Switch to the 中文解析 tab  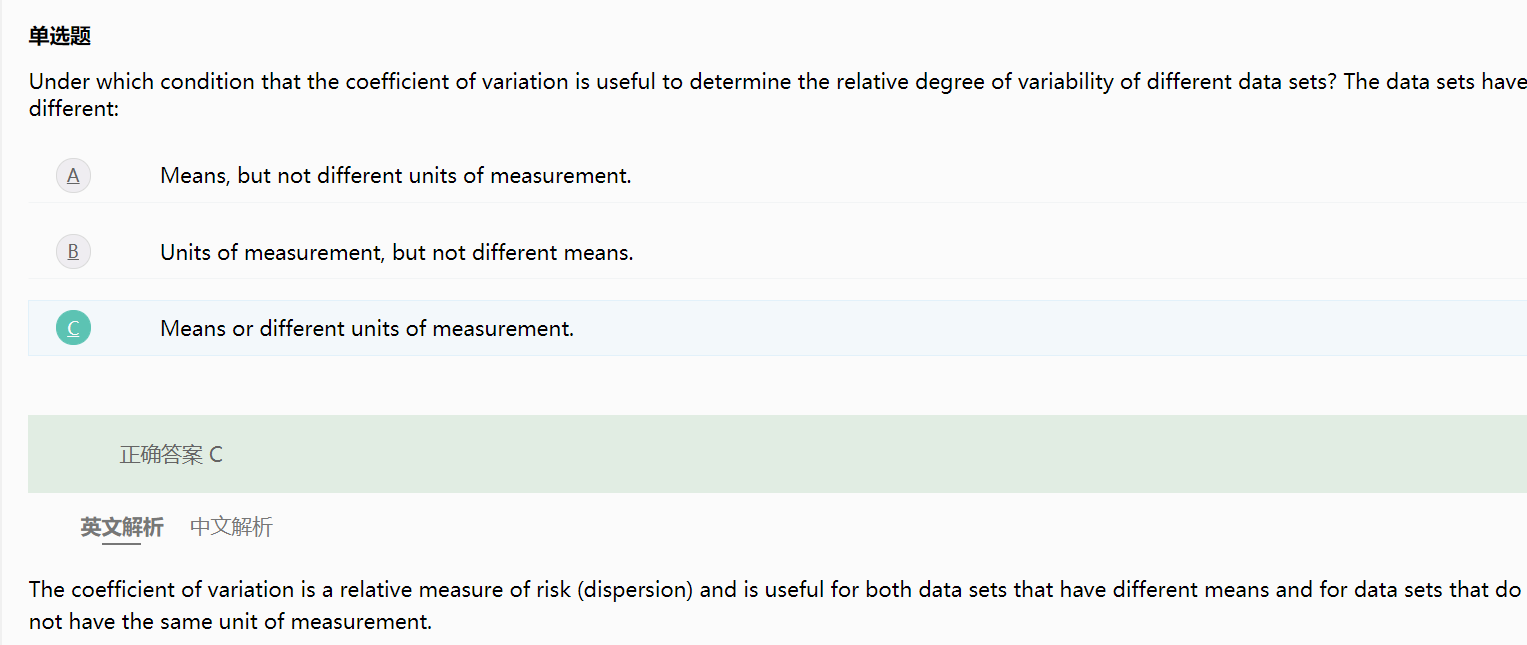[231, 527]
